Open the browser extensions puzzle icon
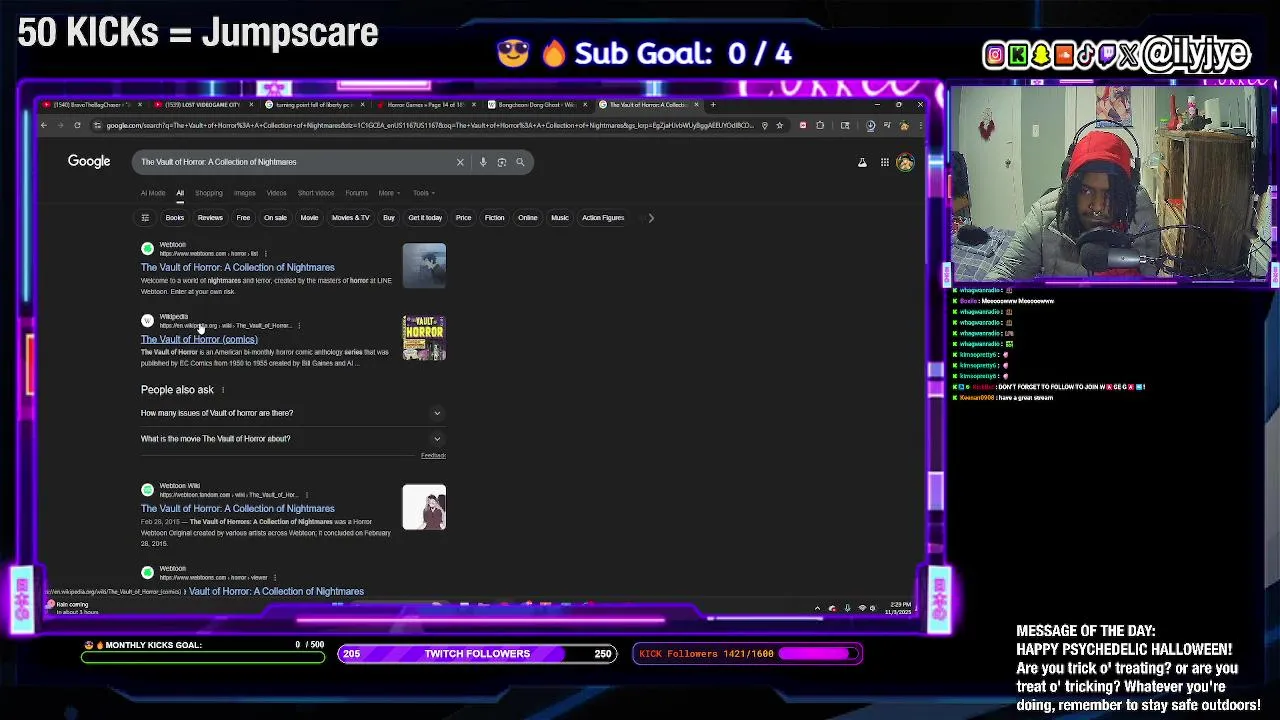The width and height of the screenshot is (1280, 720). click(x=820, y=125)
